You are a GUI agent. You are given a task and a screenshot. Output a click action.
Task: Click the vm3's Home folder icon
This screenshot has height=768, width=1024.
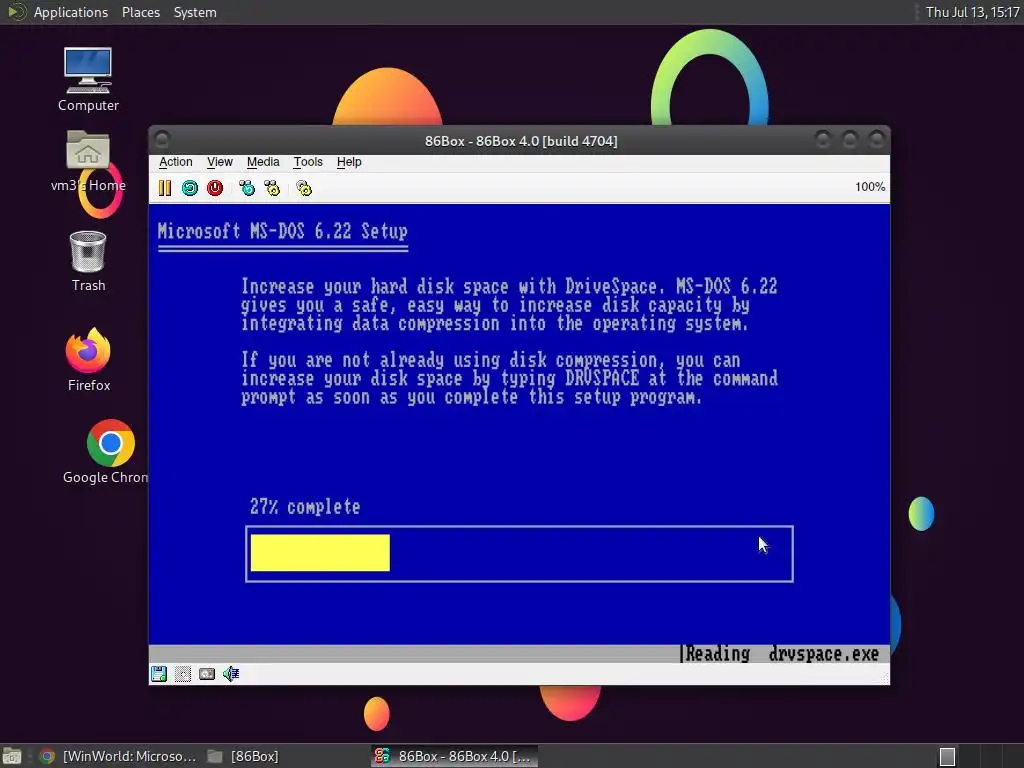coord(88,161)
